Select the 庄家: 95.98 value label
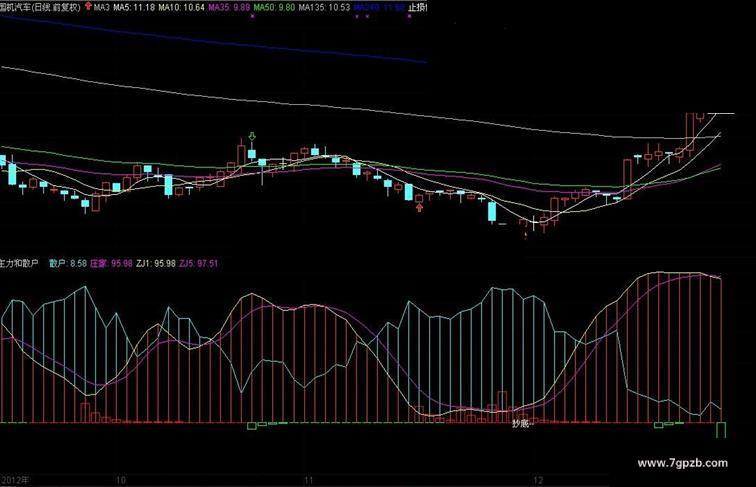Image resolution: width=756 pixels, height=487 pixels. click(111, 263)
